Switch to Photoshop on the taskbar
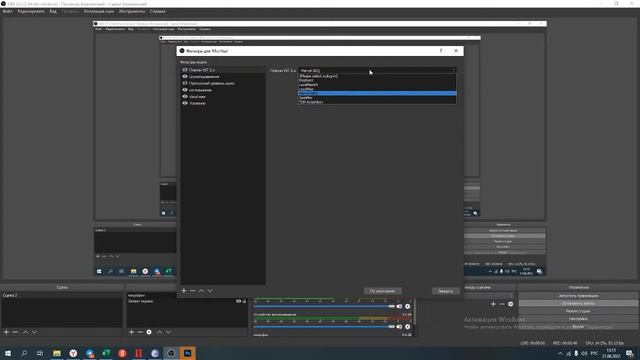640x360 pixels. tap(187, 353)
